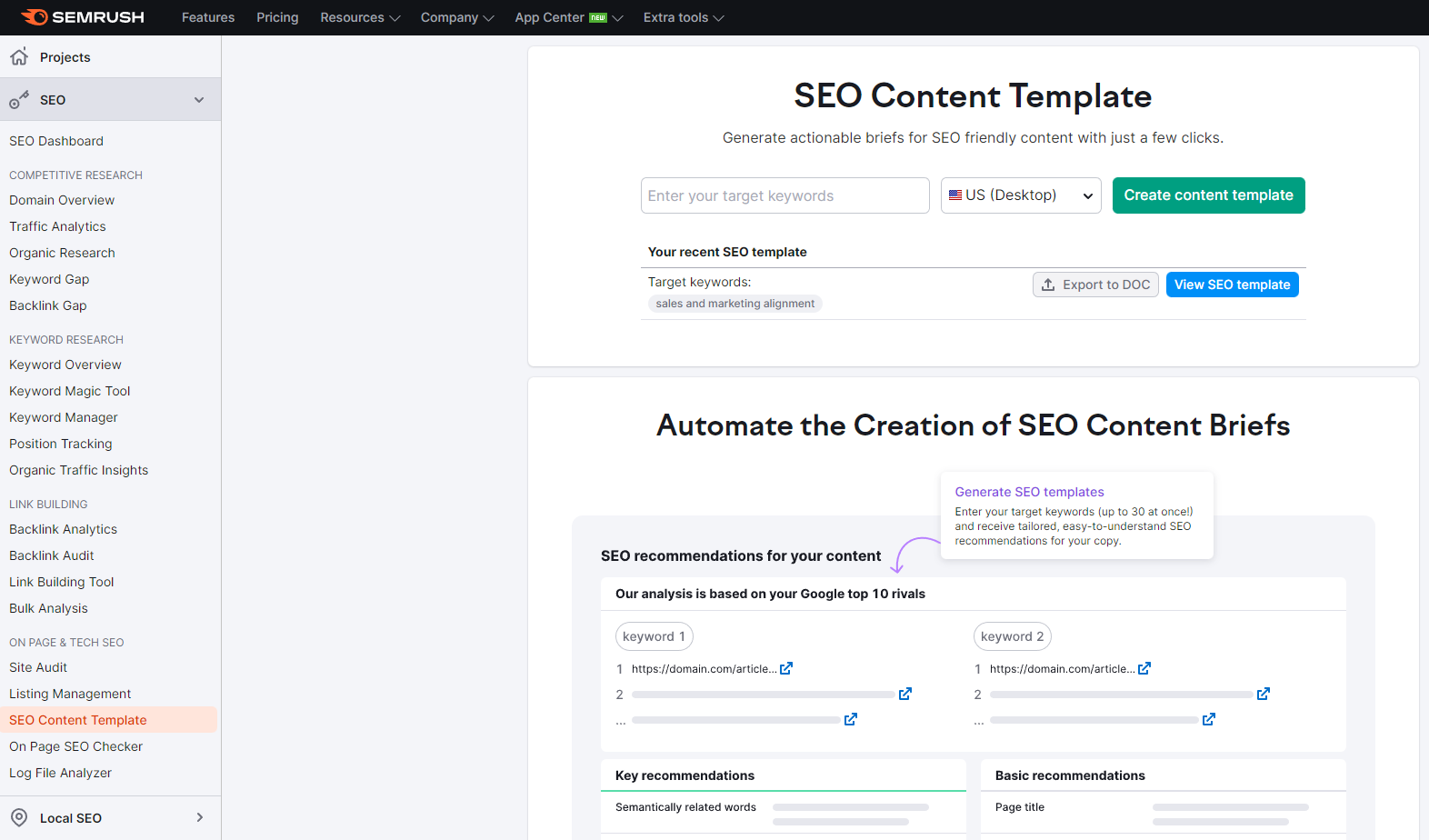Open Traffic Analytics in sidebar

pyautogui.click(x=57, y=226)
